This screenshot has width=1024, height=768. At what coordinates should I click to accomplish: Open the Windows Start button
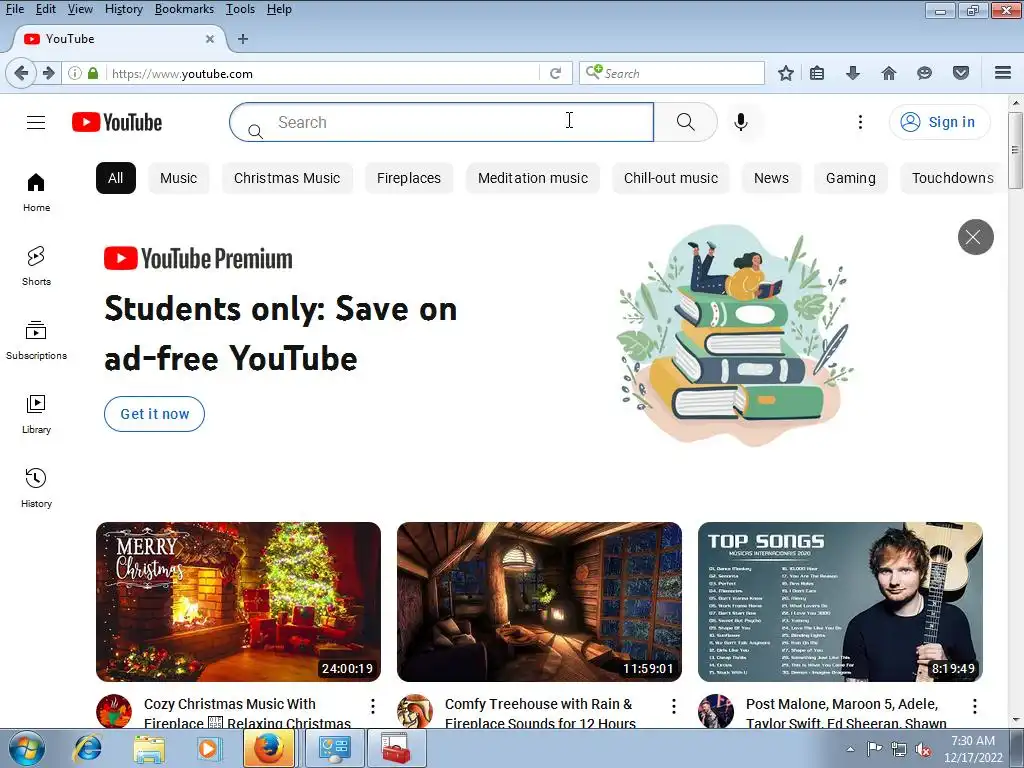click(x=26, y=748)
